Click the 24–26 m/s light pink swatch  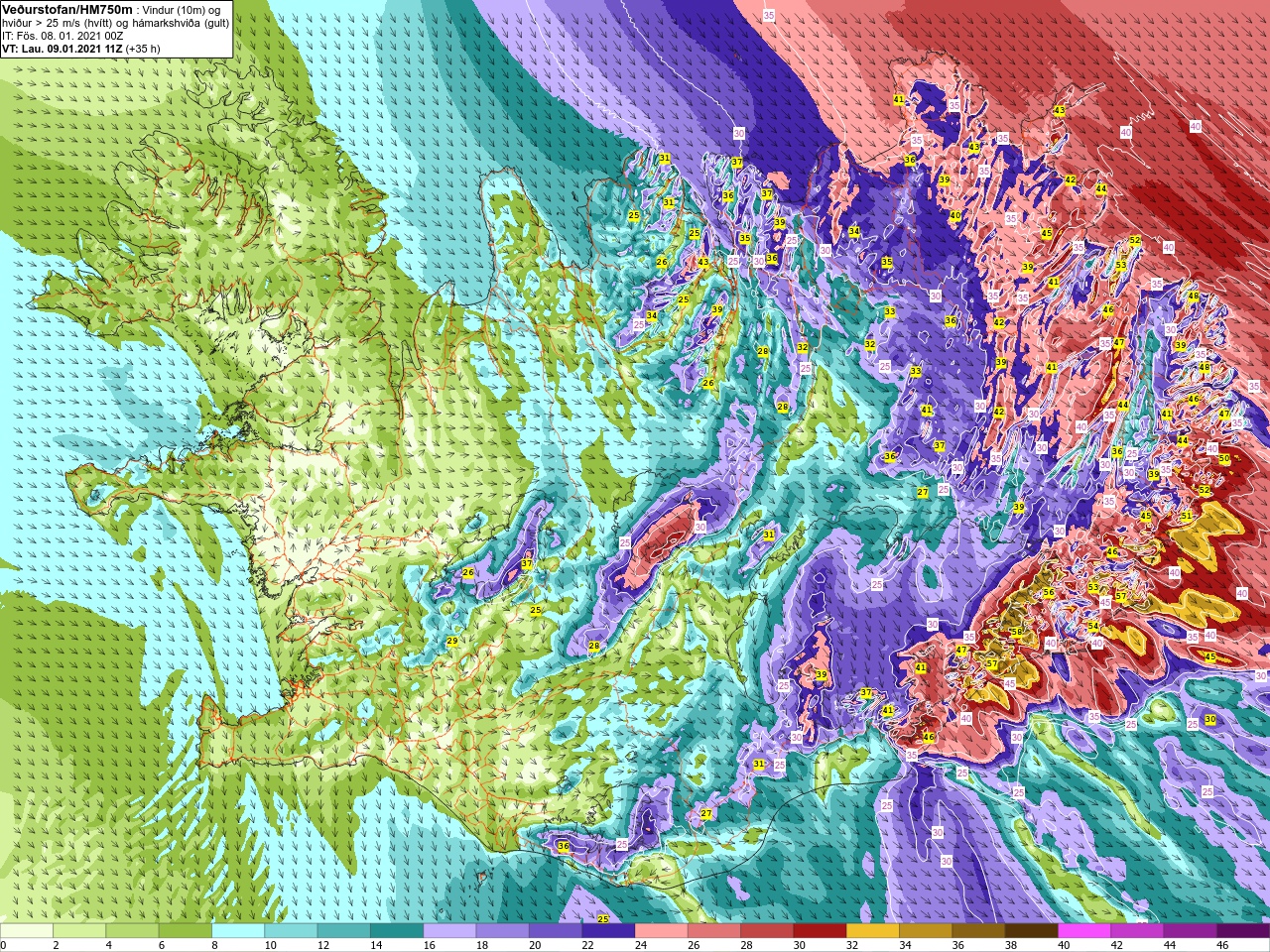coord(662,930)
